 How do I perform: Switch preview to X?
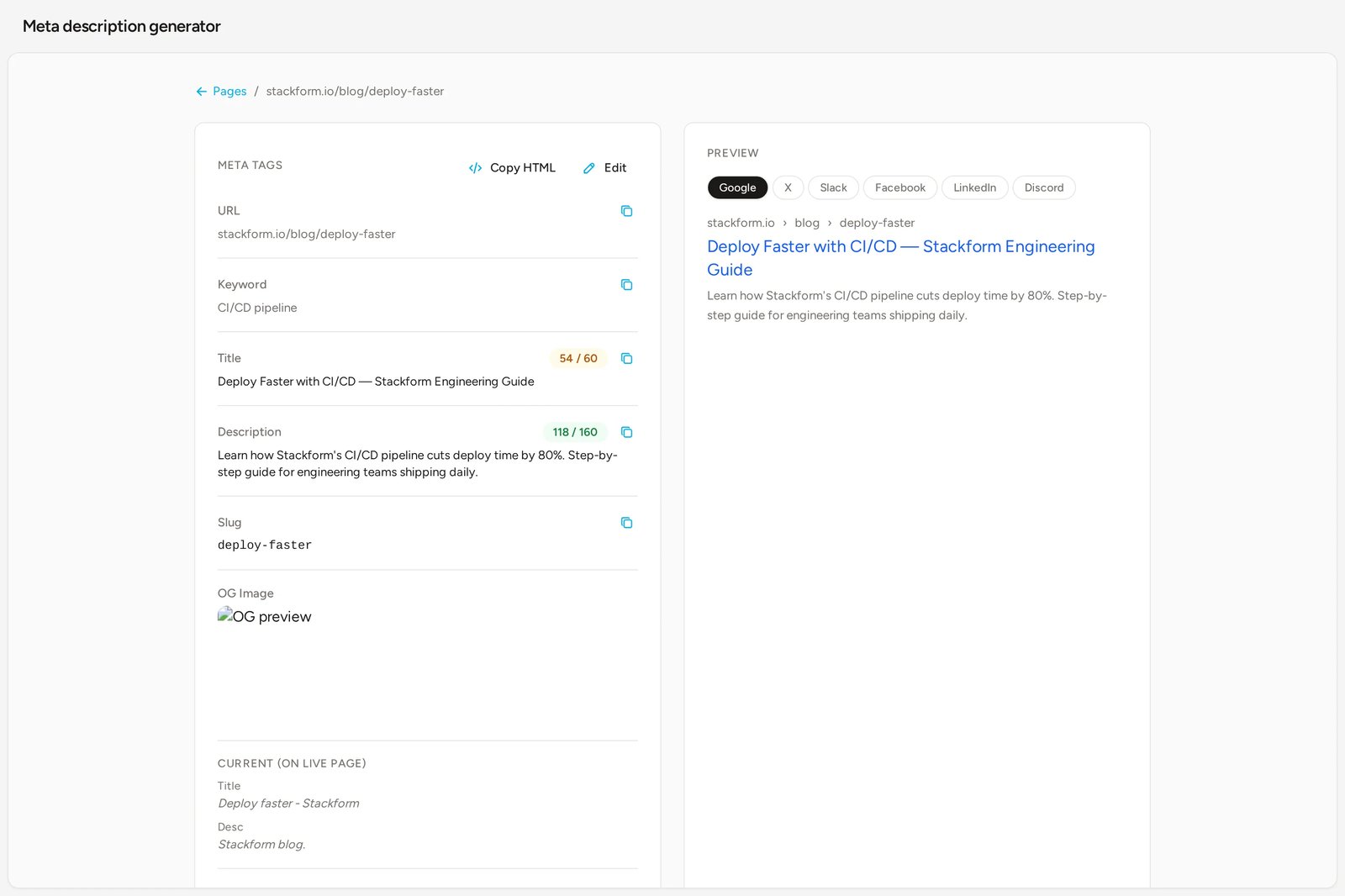[x=788, y=187]
